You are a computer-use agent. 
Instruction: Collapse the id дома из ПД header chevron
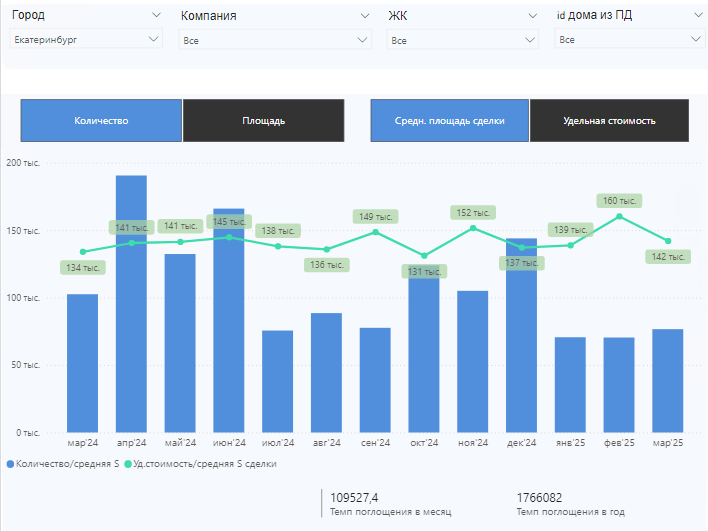coord(698,15)
